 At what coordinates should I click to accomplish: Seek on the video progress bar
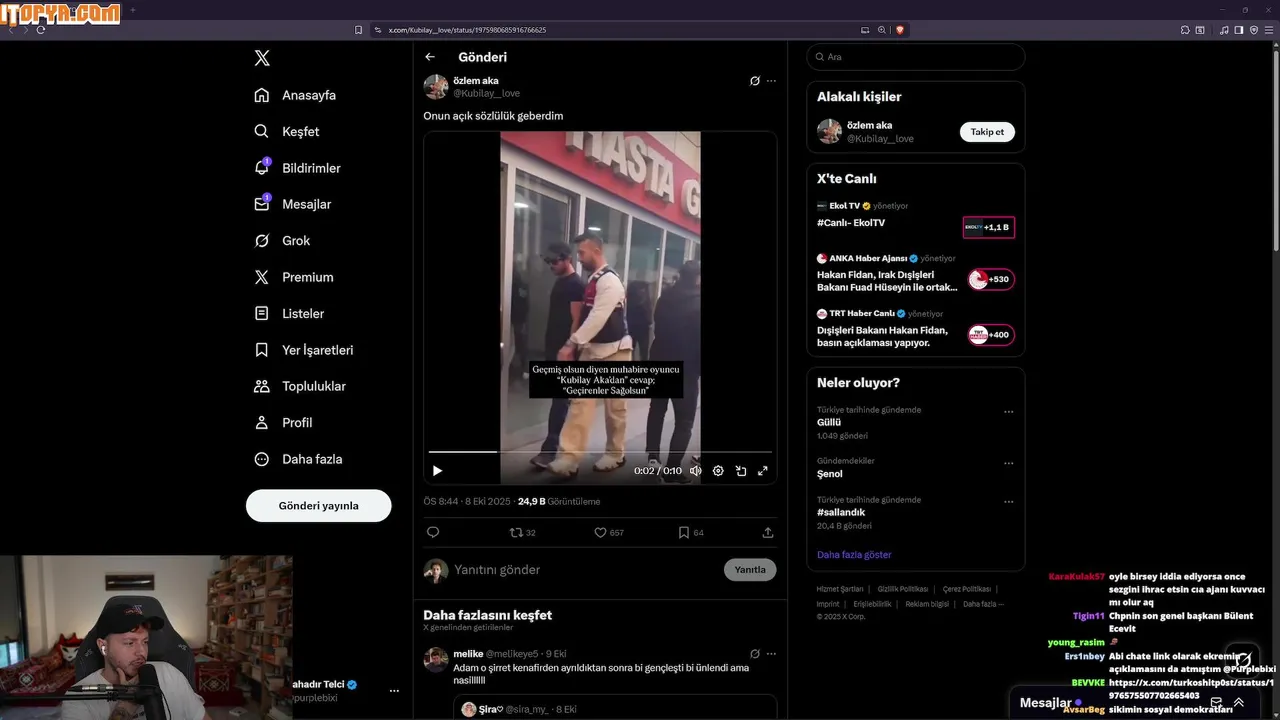[x=600, y=452]
